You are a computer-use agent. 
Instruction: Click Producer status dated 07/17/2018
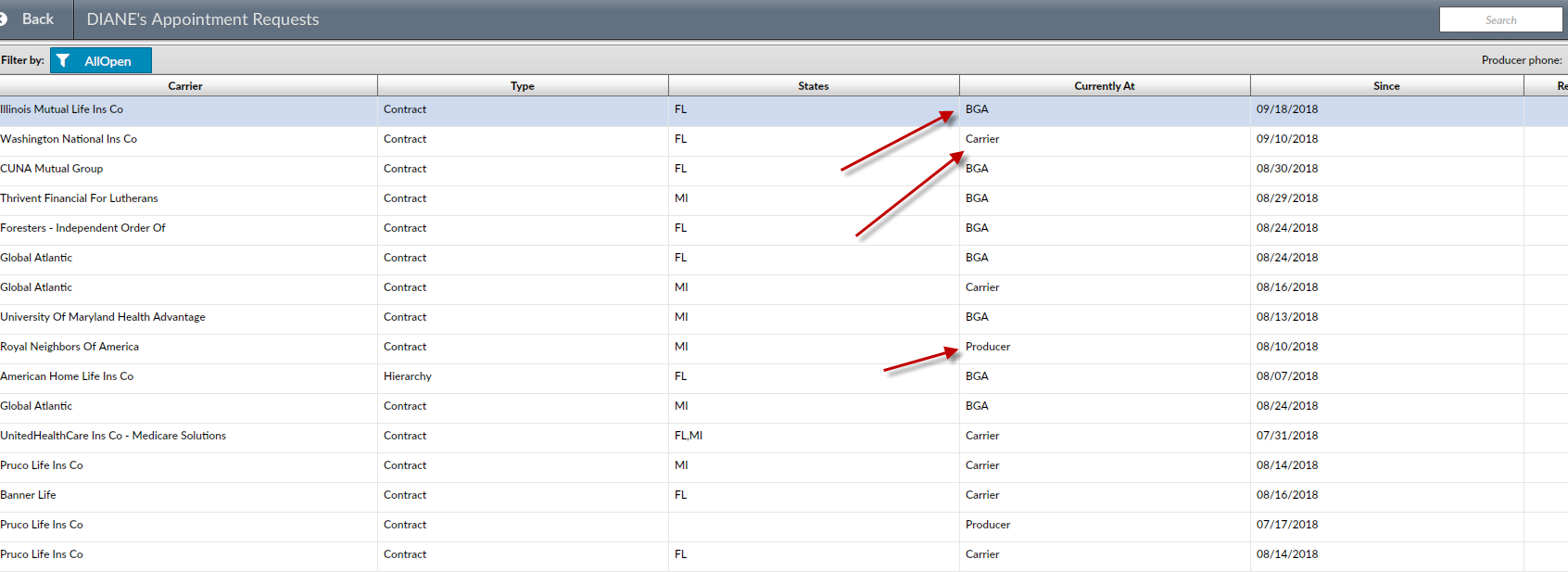(988, 525)
